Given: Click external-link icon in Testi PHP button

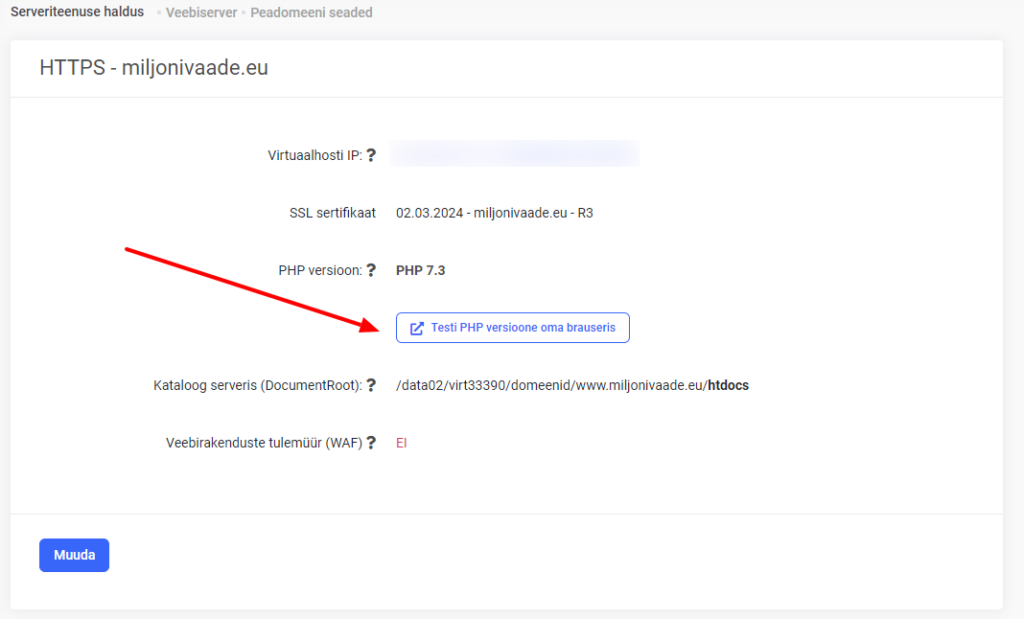Looking at the screenshot, I should 417,328.
